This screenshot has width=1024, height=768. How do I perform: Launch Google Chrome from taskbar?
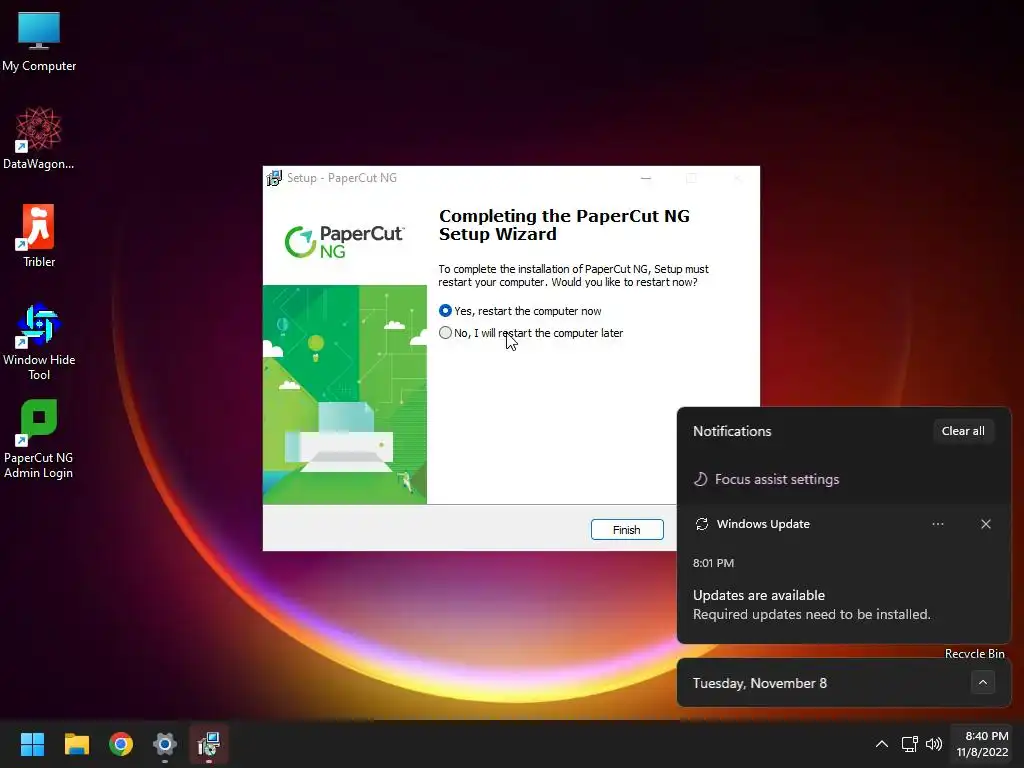click(x=121, y=744)
